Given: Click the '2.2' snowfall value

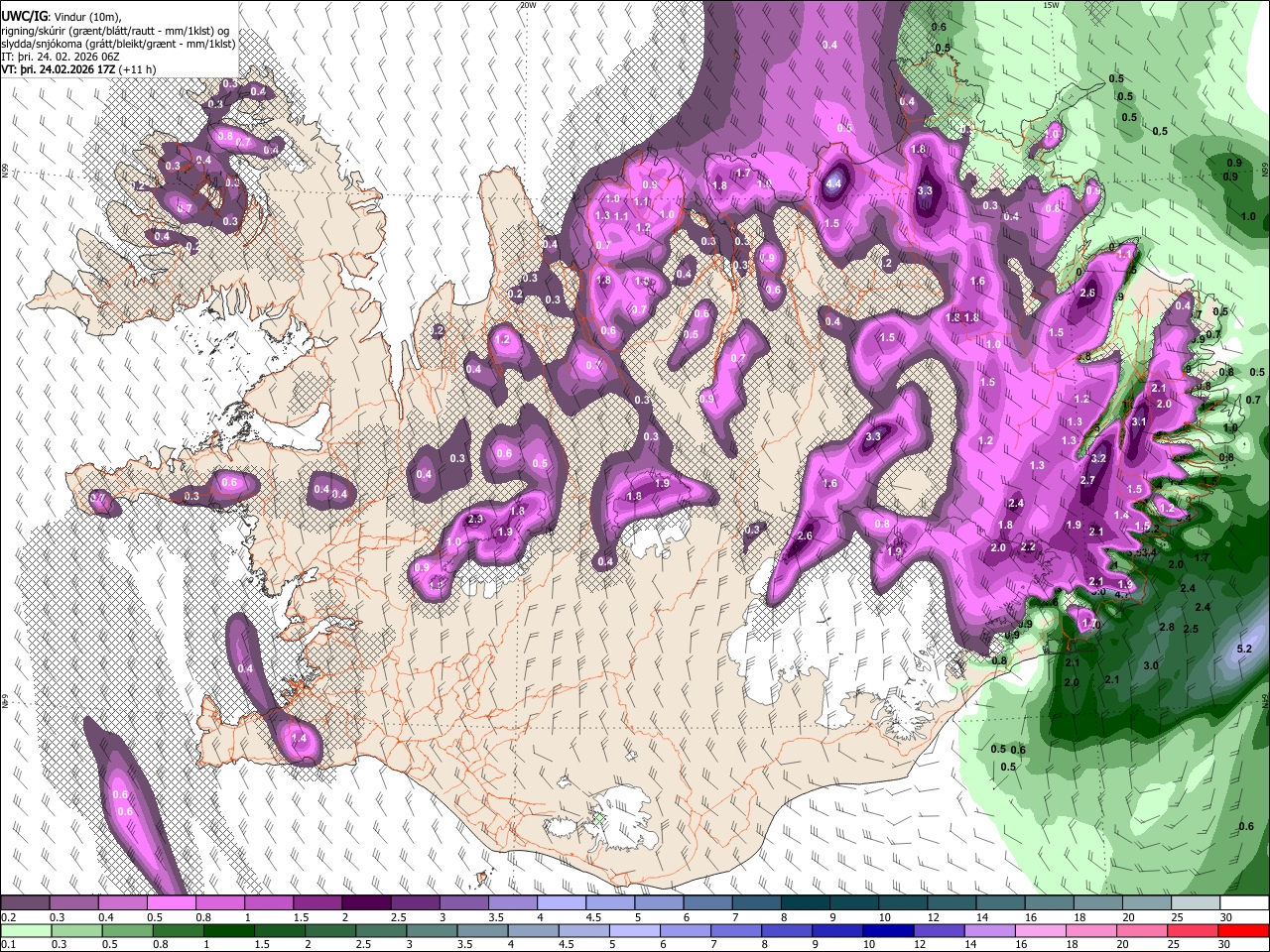Looking at the screenshot, I should [1028, 546].
